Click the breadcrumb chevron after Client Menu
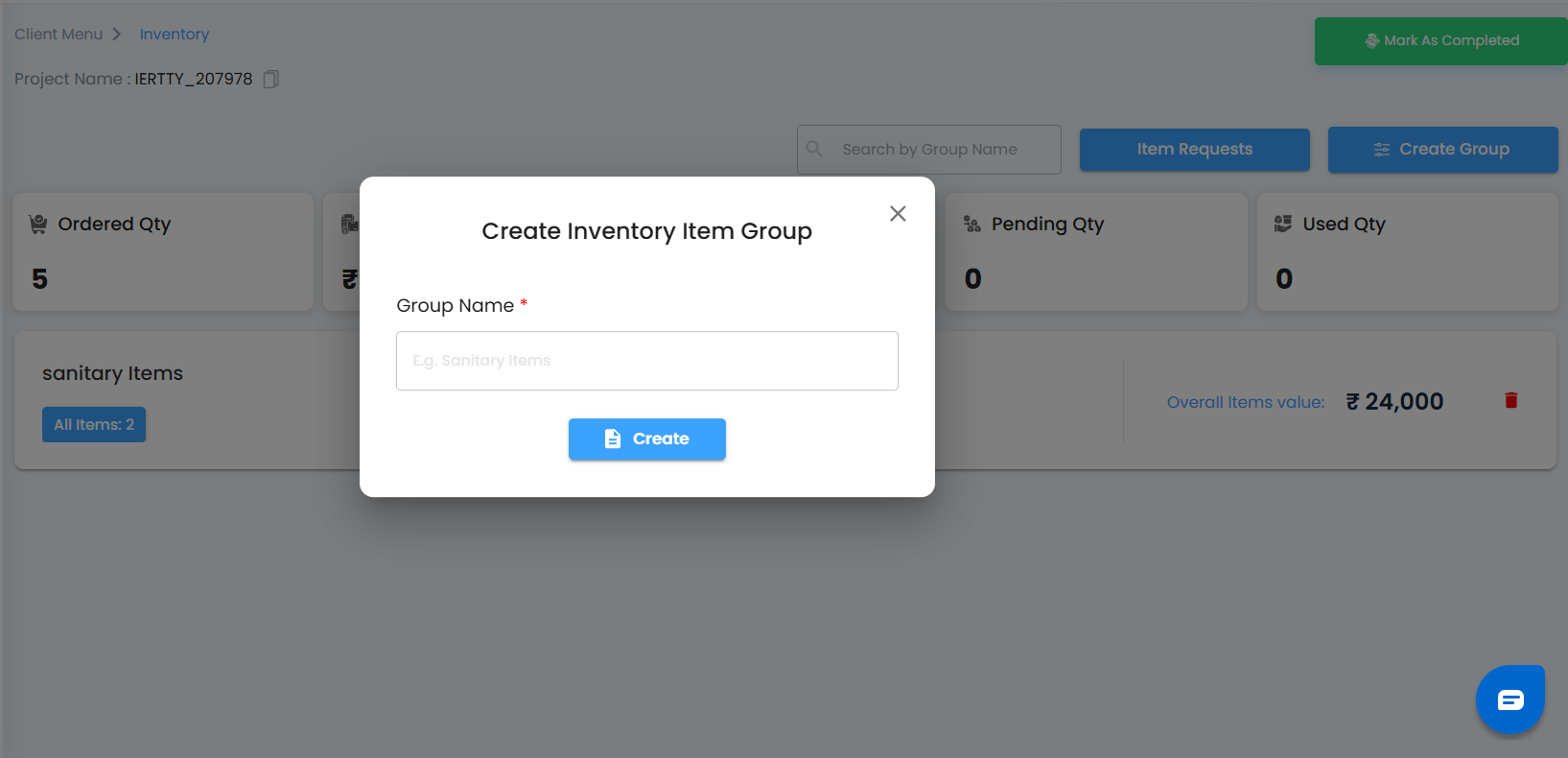1568x758 pixels. 117,35
